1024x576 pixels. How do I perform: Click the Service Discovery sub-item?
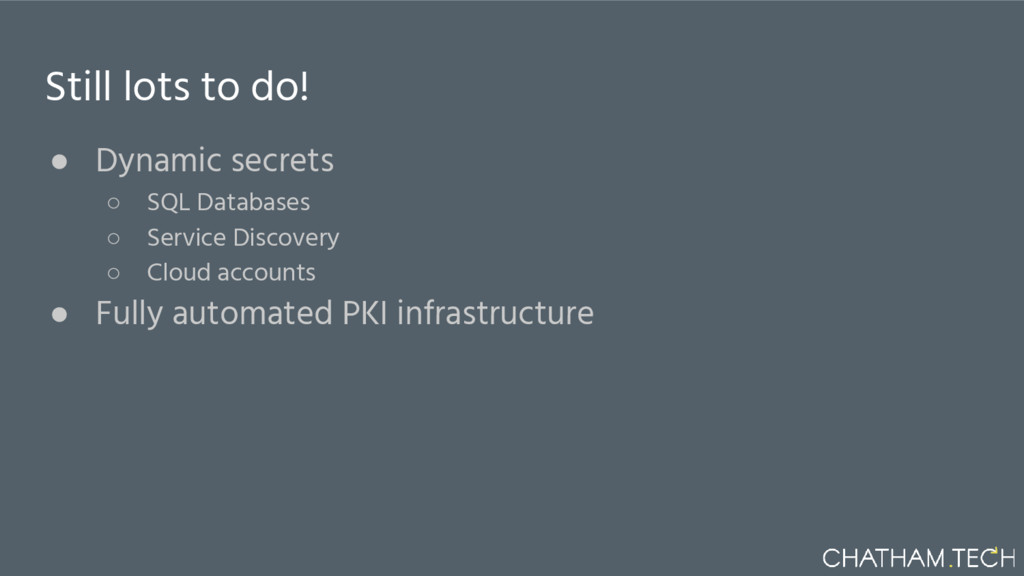pyautogui.click(x=243, y=238)
